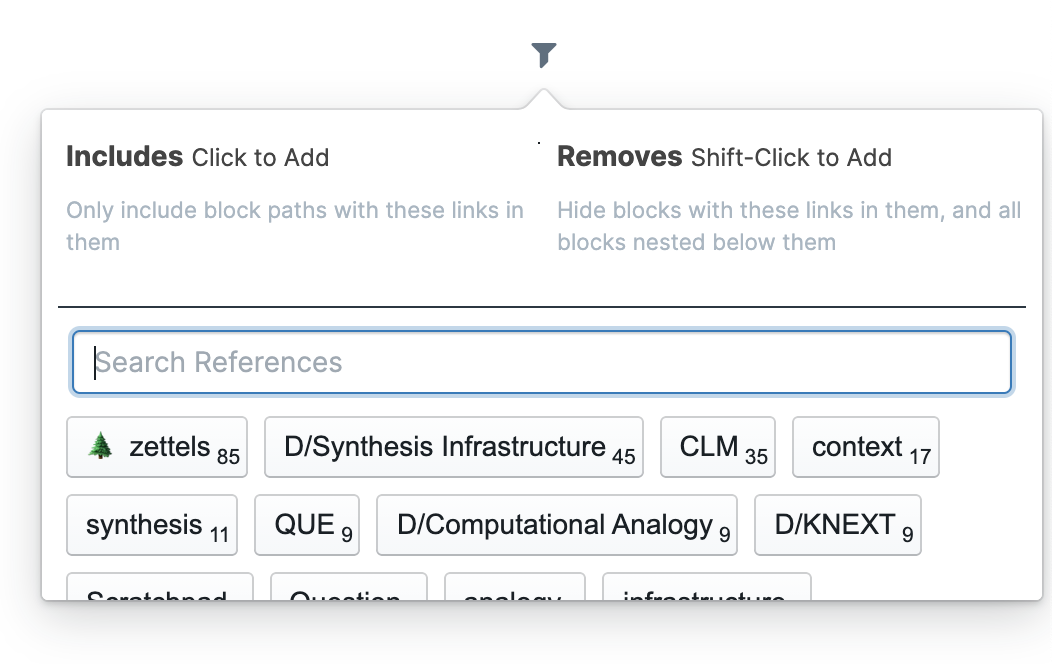
Task: Include D/Computational Analogy references
Action: [x=556, y=525]
